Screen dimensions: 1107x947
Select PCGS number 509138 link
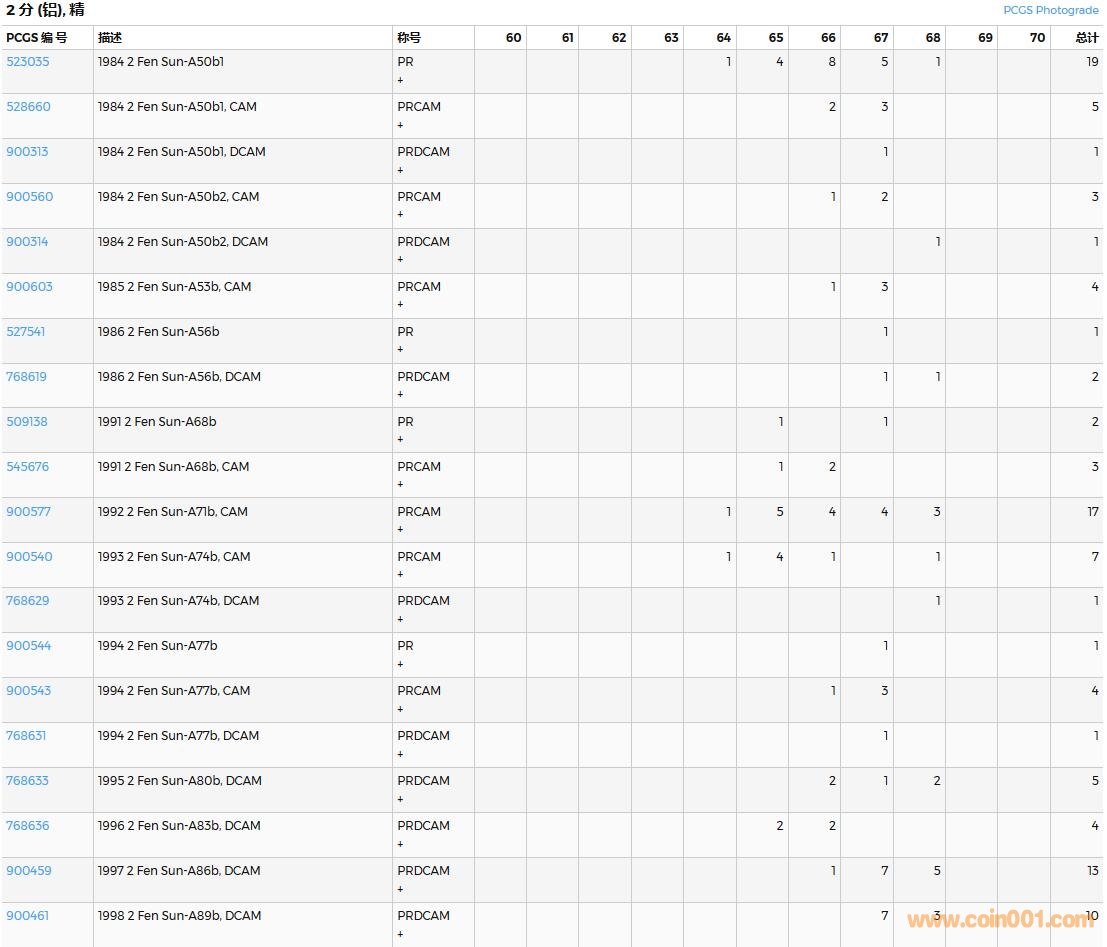pyautogui.click(x=27, y=422)
